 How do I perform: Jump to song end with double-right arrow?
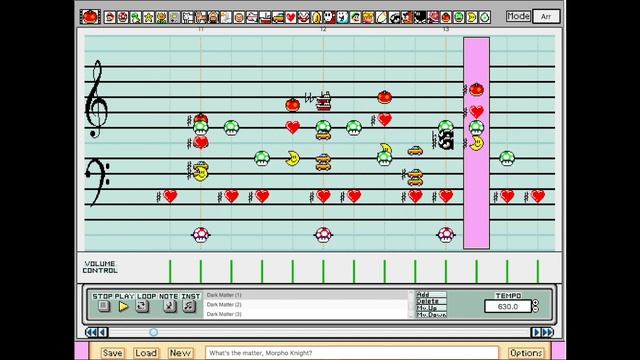[548, 332]
